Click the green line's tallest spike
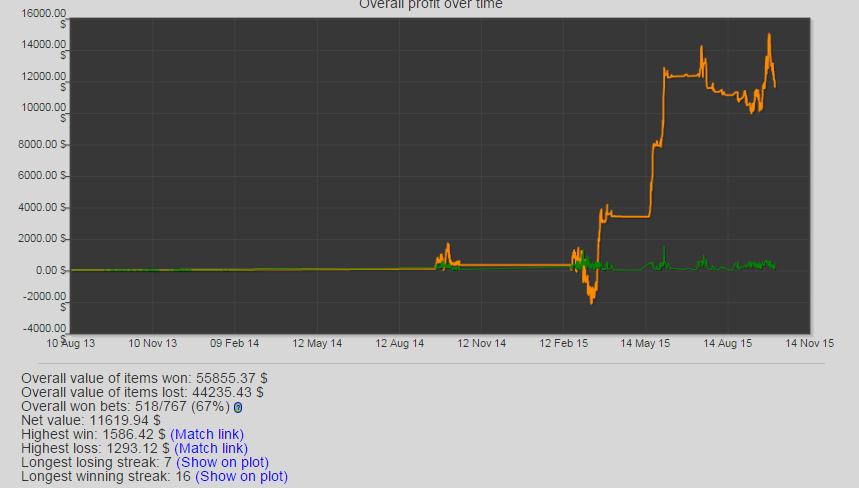The image size is (859, 488). (664, 248)
